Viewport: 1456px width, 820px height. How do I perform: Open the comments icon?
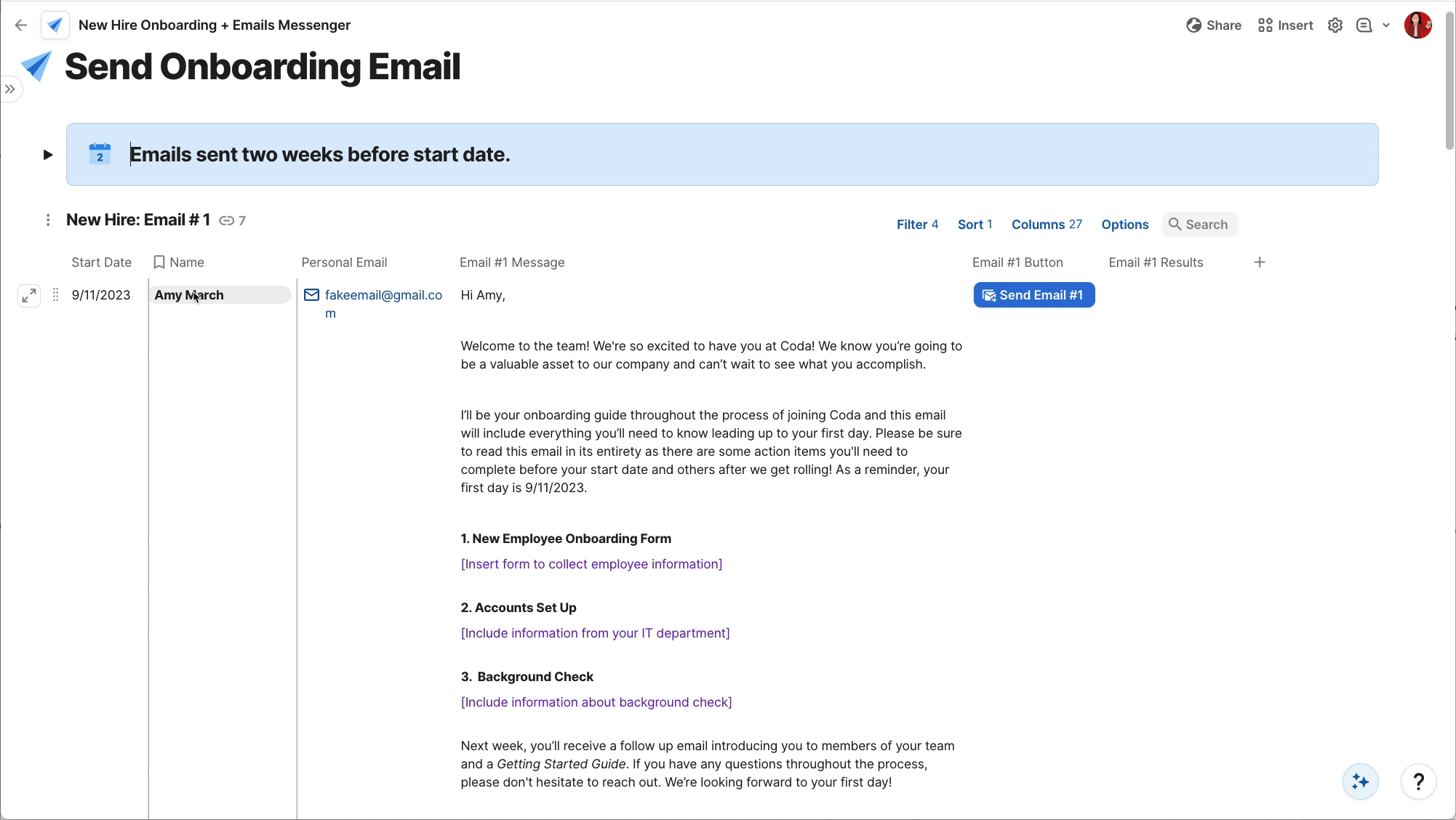coord(1364,25)
